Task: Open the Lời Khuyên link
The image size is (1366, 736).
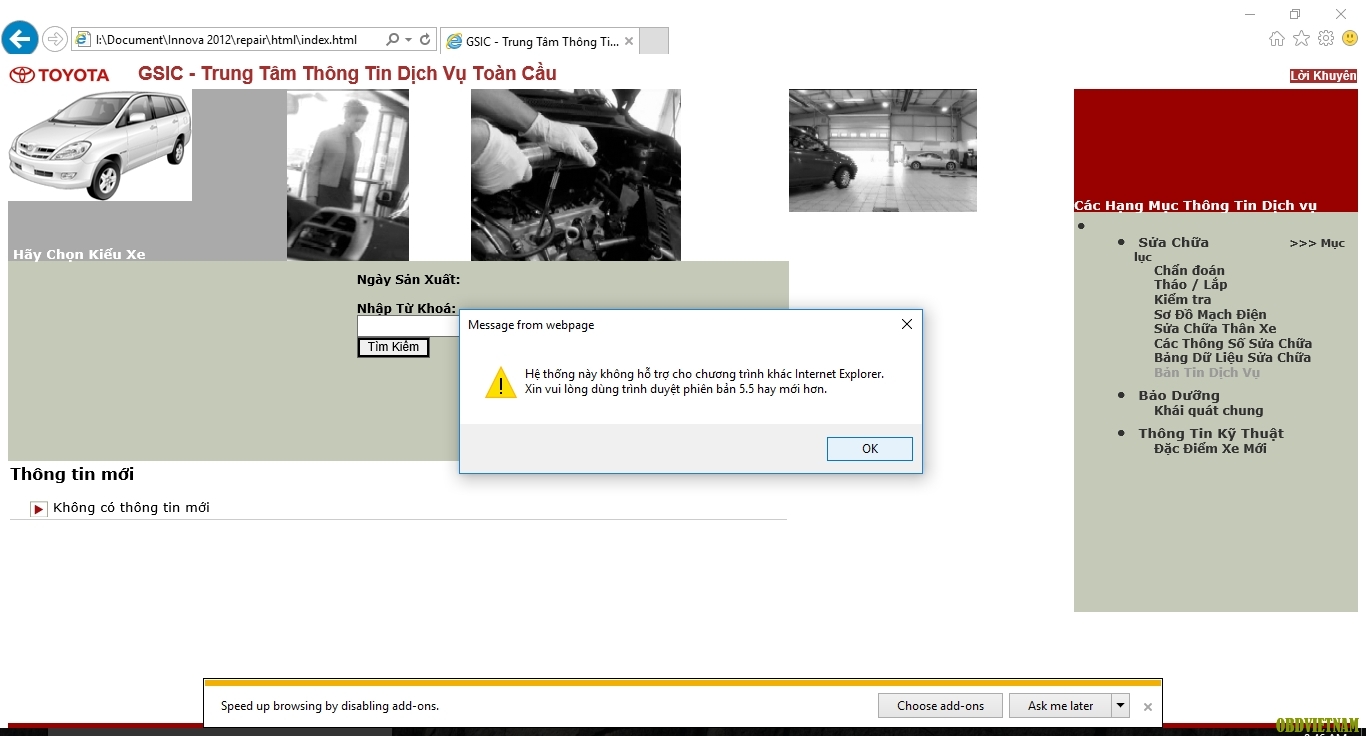Action: point(1323,76)
